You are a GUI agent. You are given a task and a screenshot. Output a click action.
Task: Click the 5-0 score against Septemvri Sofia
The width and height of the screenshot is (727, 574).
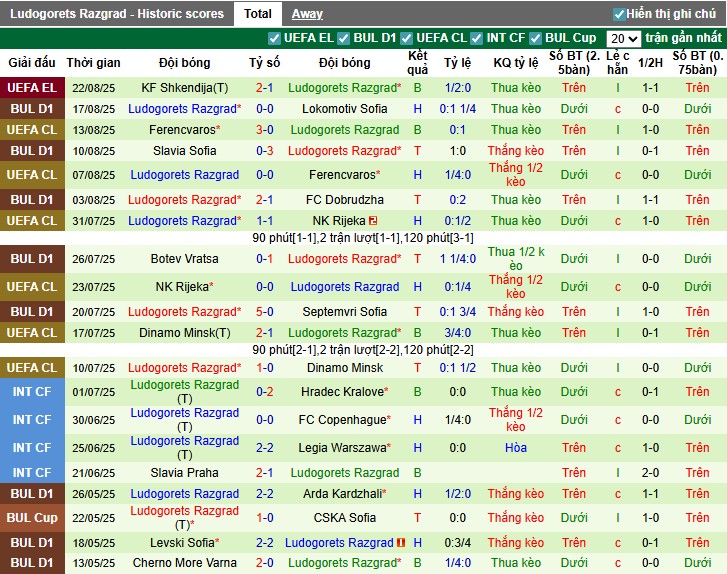click(x=265, y=312)
